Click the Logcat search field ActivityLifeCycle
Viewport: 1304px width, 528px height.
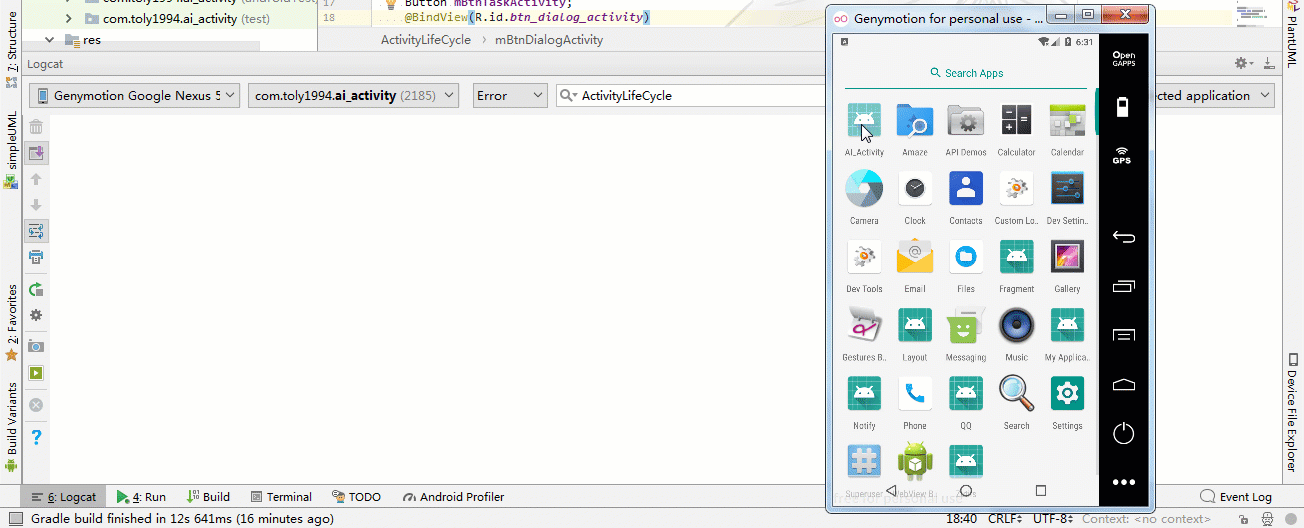(690, 96)
